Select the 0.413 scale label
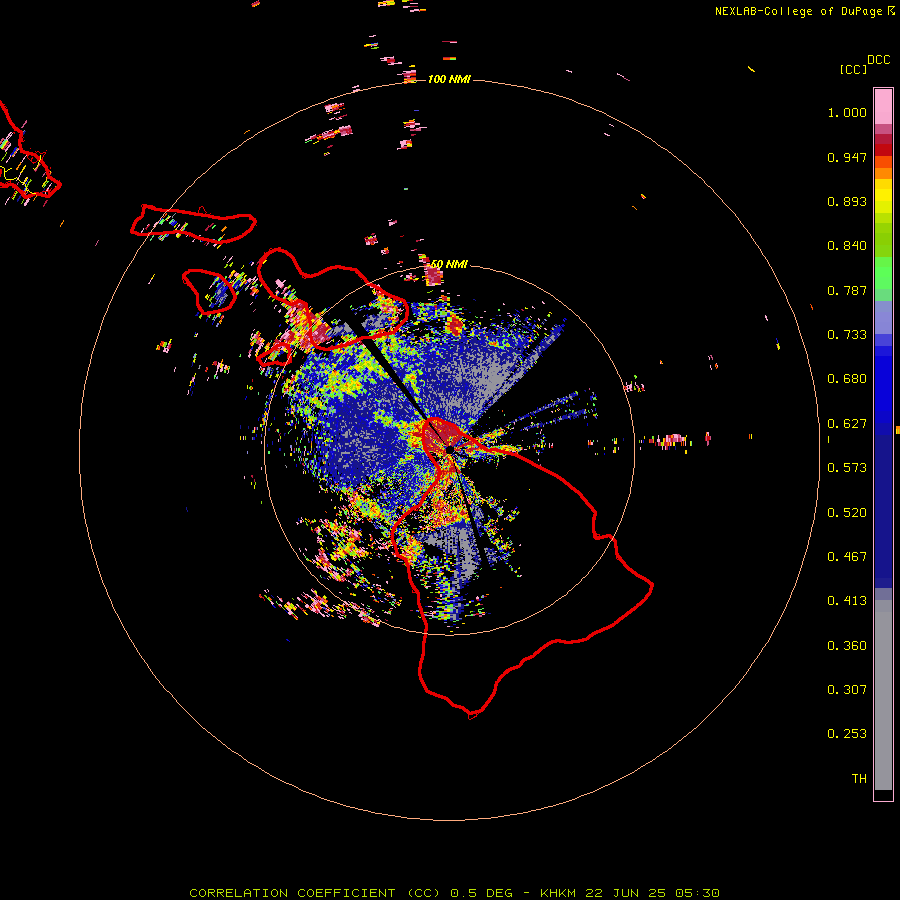This screenshot has height=900, width=900. (x=847, y=601)
